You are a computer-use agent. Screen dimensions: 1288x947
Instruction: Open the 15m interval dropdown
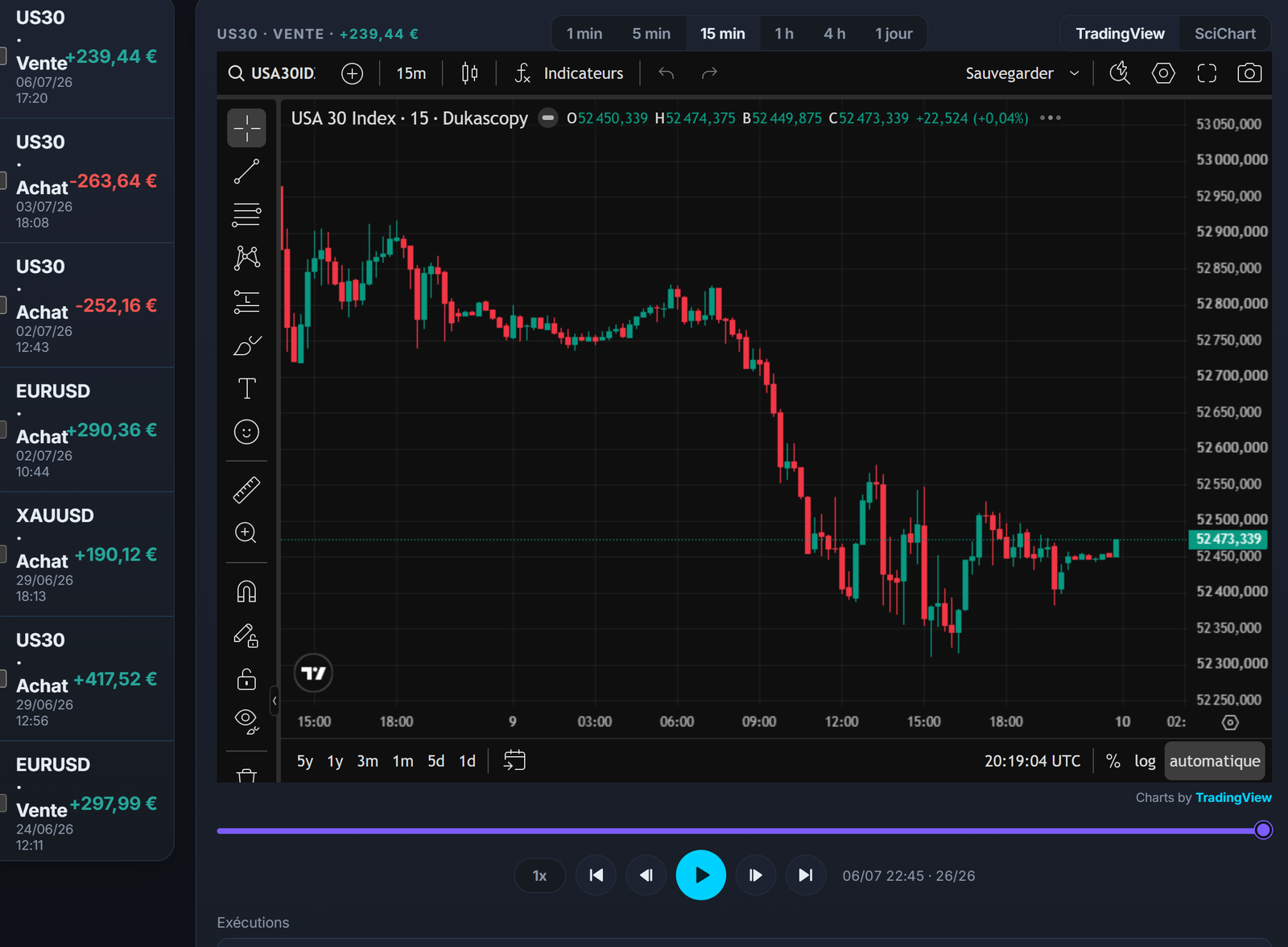[411, 73]
